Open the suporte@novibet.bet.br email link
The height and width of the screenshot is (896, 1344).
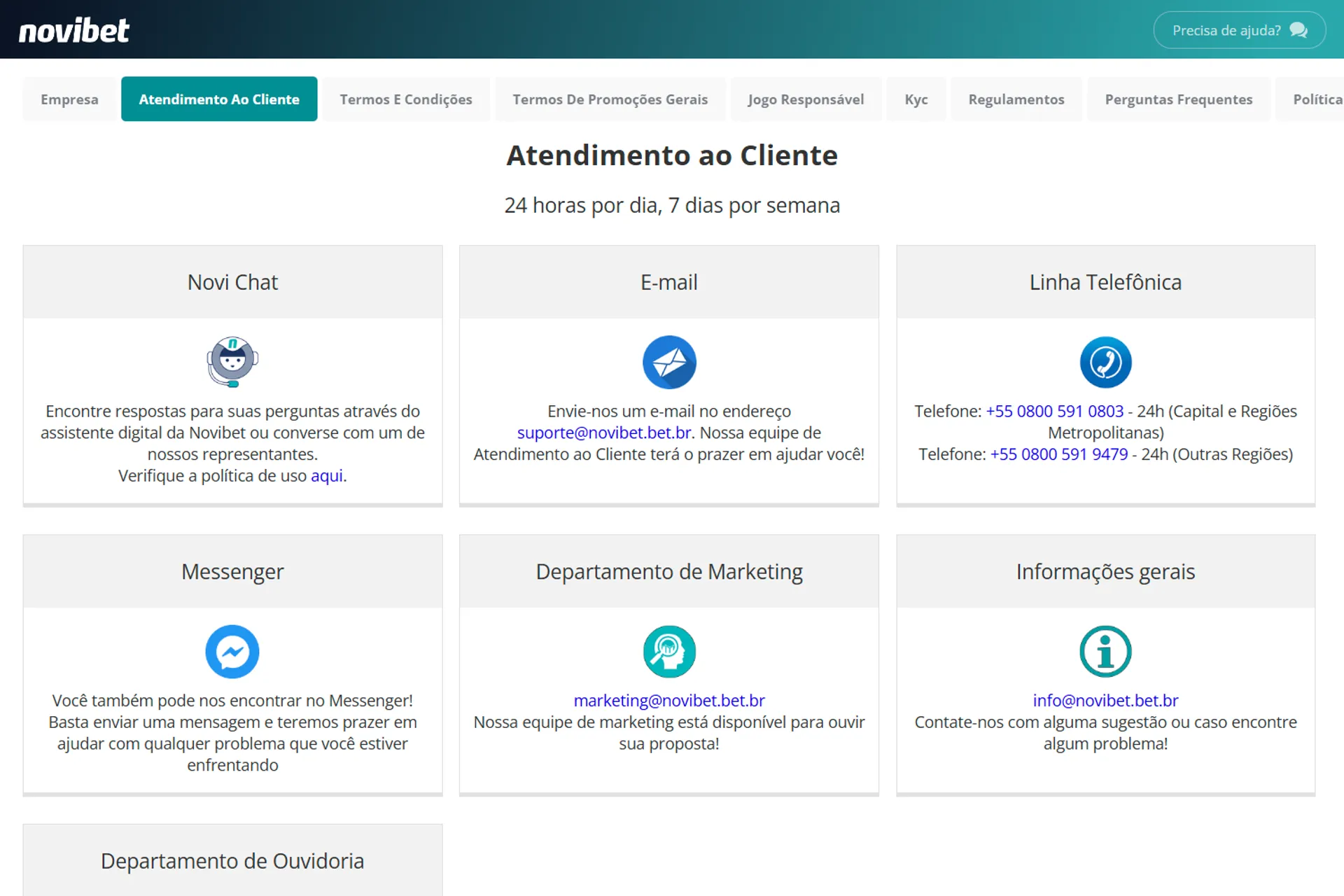tap(604, 433)
